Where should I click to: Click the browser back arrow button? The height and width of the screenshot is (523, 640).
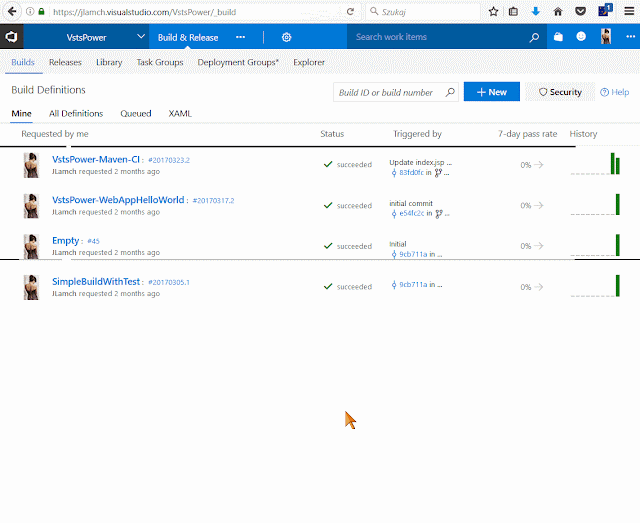click(x=12, y=11)
